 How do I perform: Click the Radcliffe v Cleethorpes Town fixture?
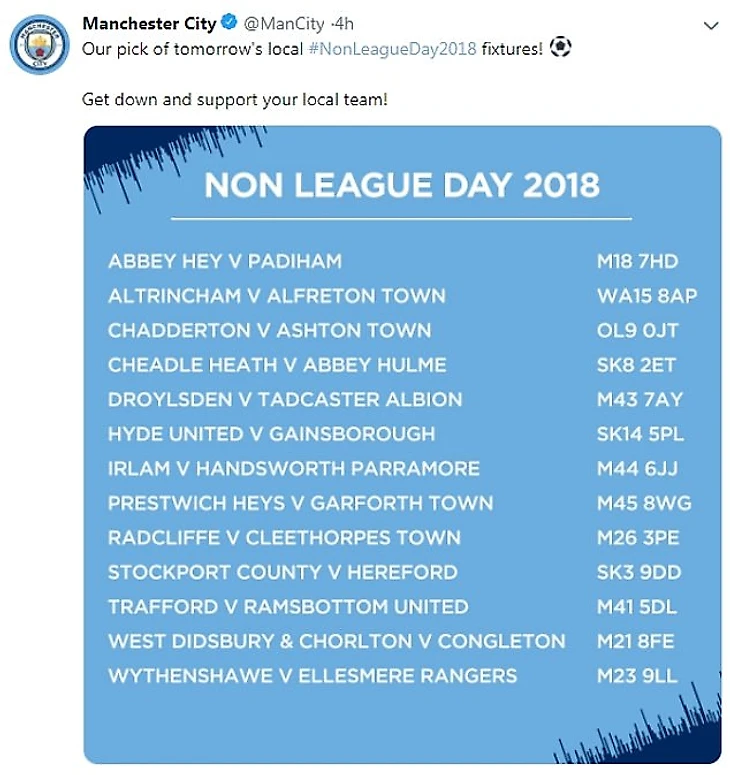[285, 538]
